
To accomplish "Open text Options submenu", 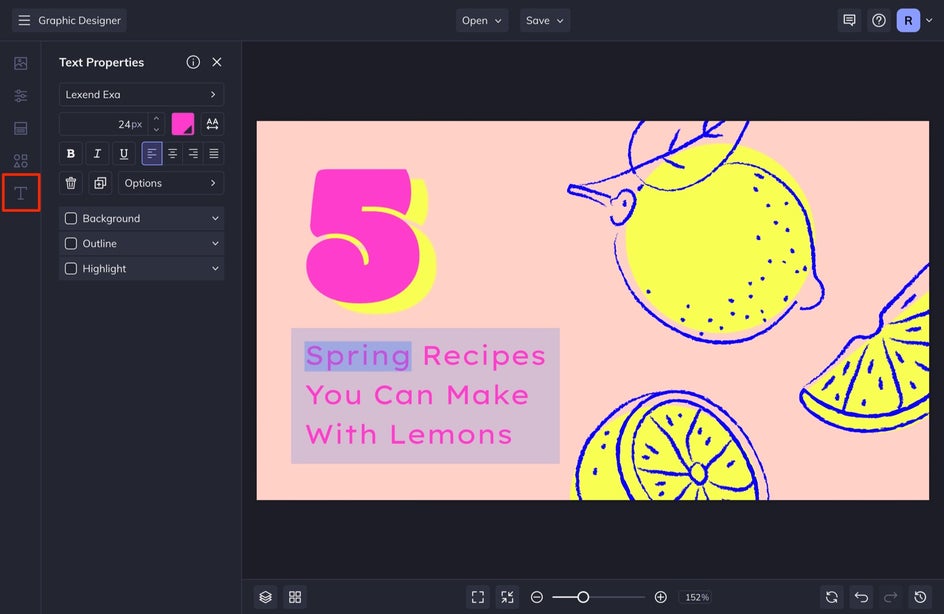I will pos(171,183).
